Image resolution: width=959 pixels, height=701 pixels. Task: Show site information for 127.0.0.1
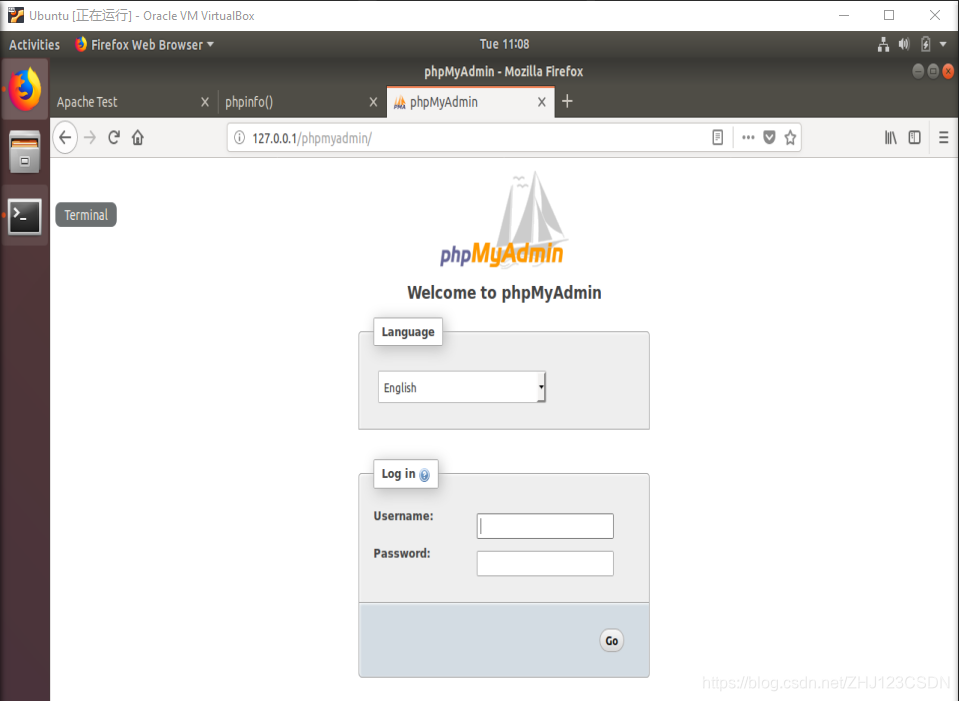tap(240, 138)
